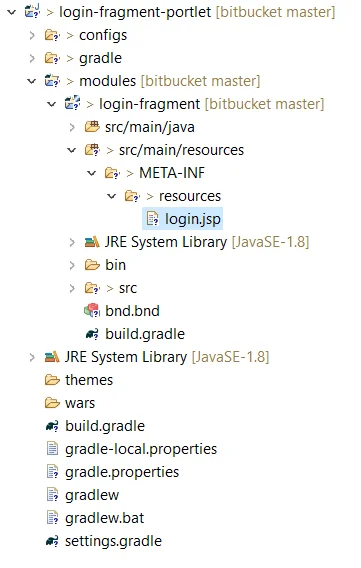Image resolution: width=361 pixels, height=568 pixels.
Task: Expand the configs folder arrow
Action: 32,36
